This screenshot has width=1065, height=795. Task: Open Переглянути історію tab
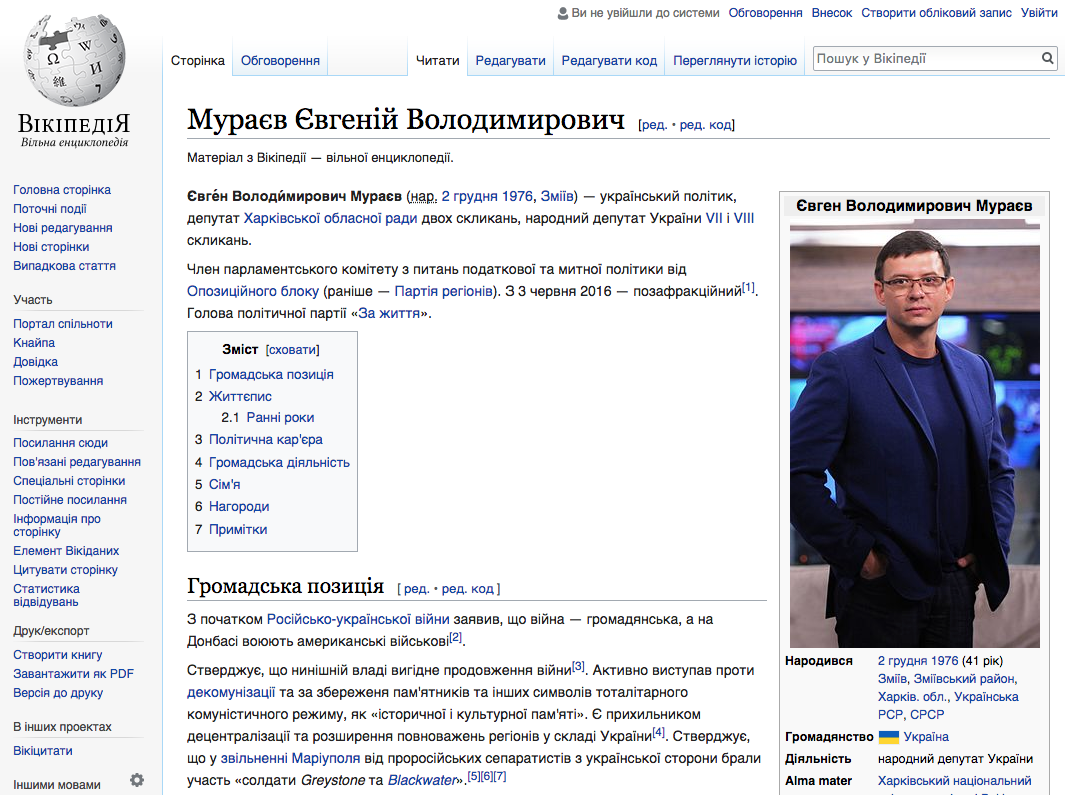(735, 60)
